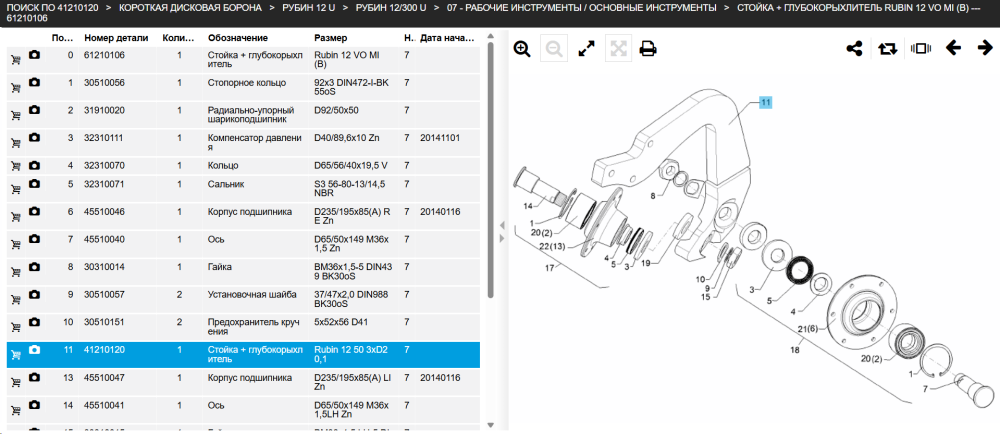Click highlighted callout 11 in diagram
1000x434 pixels.
point(765,102)
